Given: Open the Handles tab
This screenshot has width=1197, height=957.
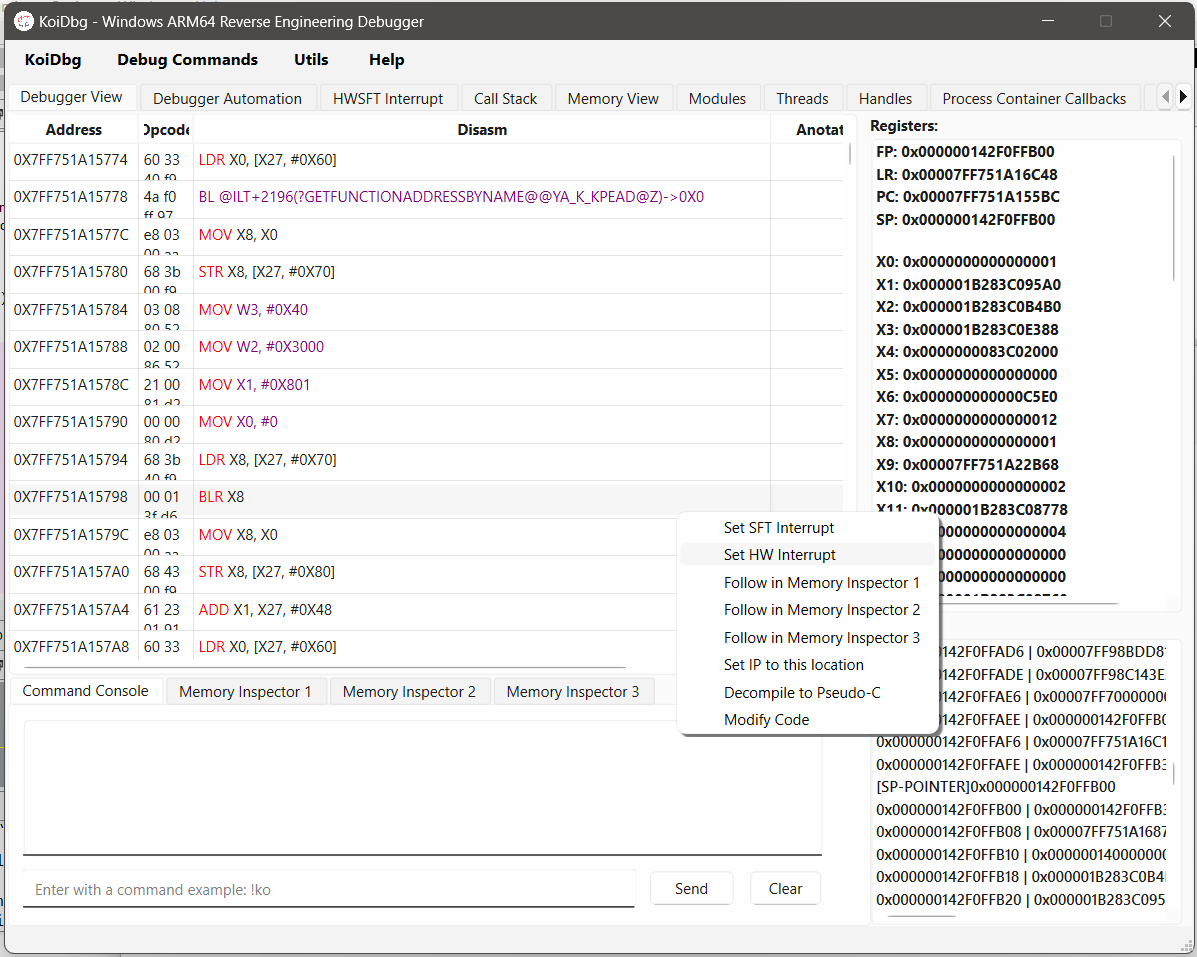Looking at the screenshot, I should (886, 98).
